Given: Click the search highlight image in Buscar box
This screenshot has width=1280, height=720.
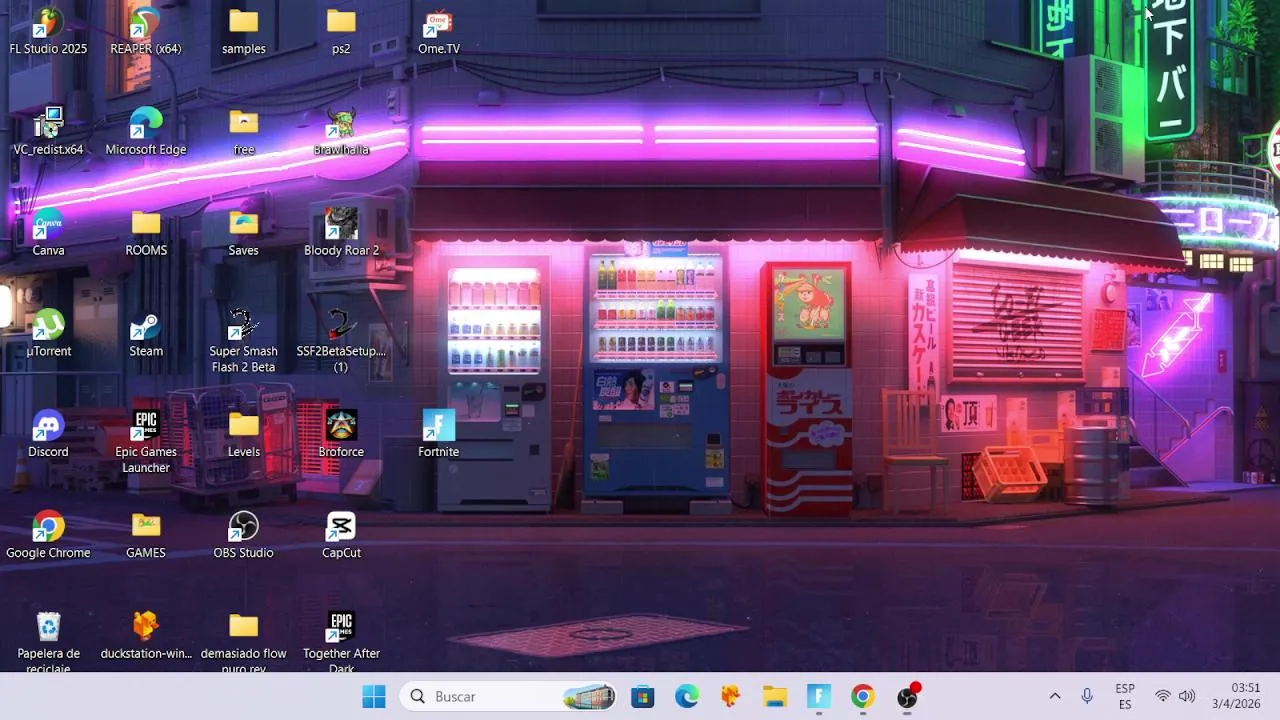Looking at the screenshot, I should point(589,697).
